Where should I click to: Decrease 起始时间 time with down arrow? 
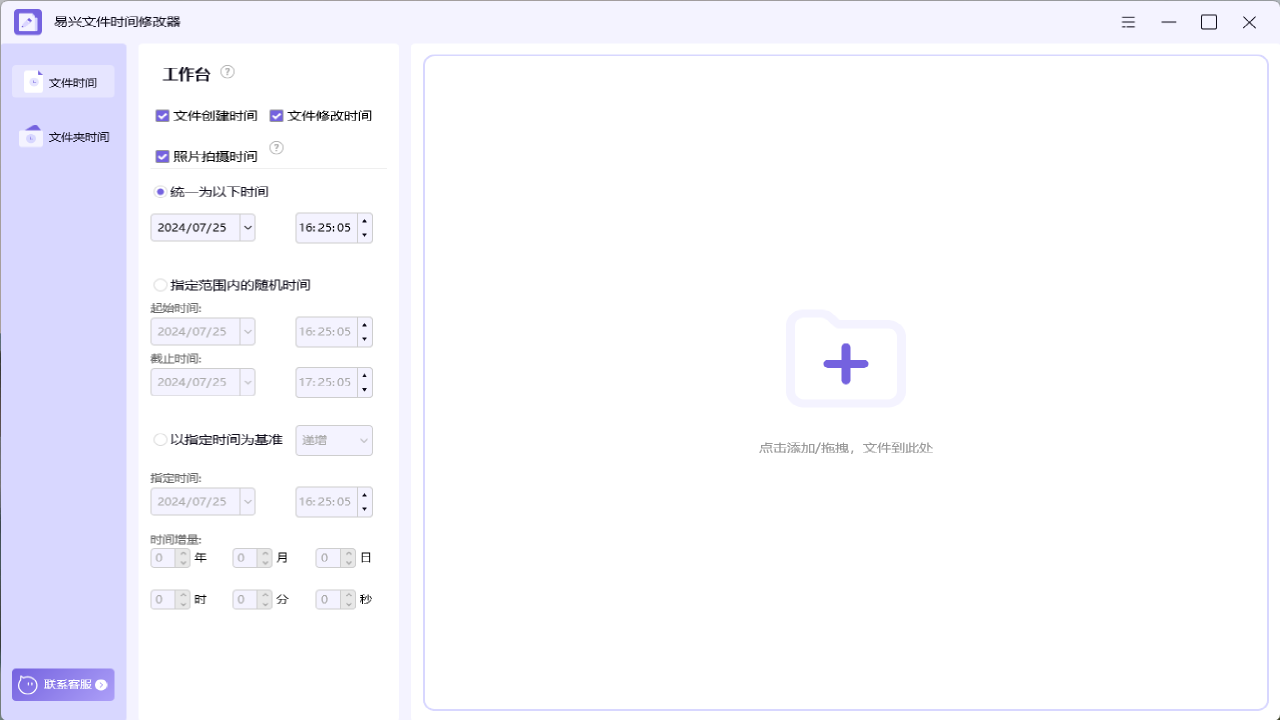[x=365, y=339]
